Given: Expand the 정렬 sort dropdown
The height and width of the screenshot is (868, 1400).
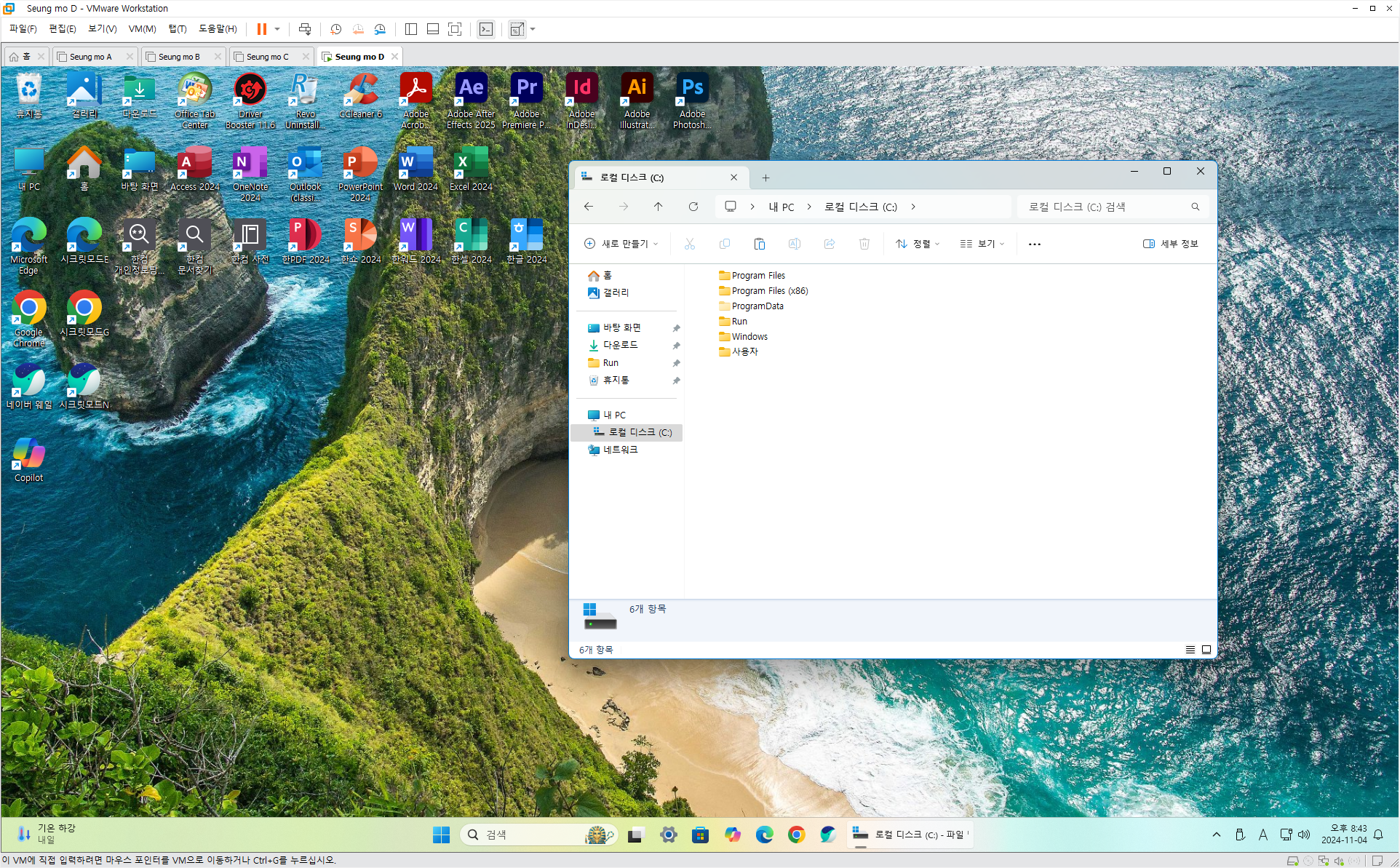Looking at the screenshot, I should tap(917, 244).
